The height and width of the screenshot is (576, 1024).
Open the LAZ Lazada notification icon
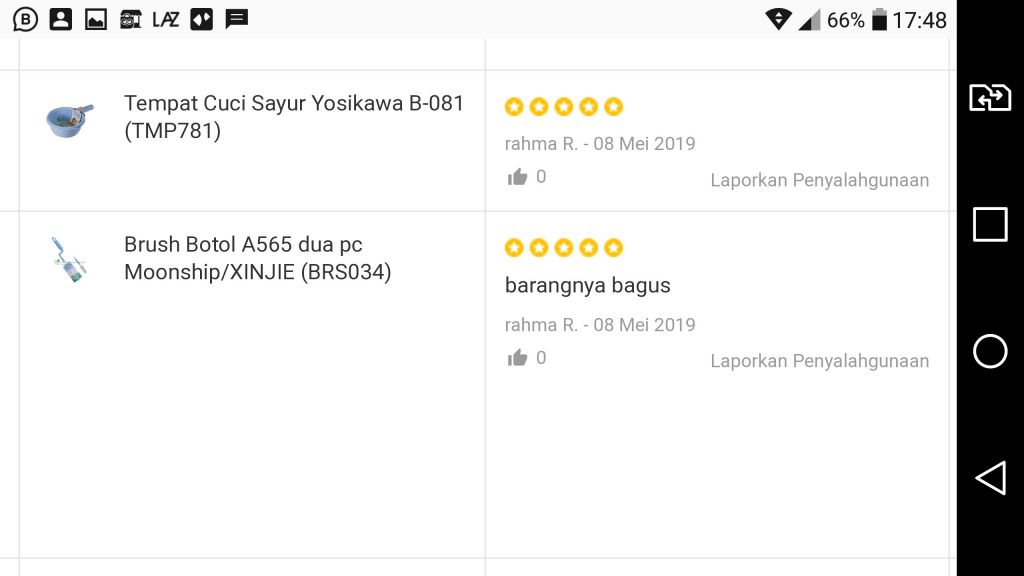pos(165,20)
